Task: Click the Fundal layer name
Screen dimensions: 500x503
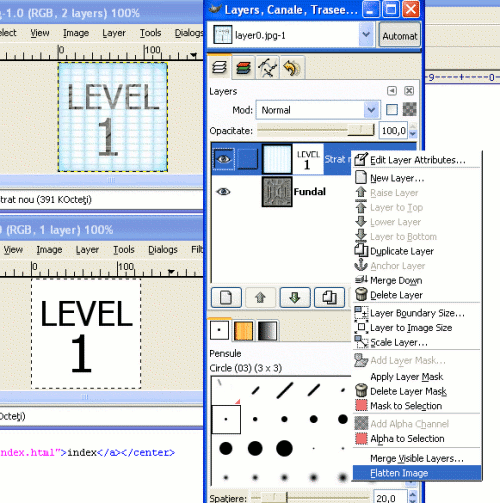Action: (x=309, y=191)
